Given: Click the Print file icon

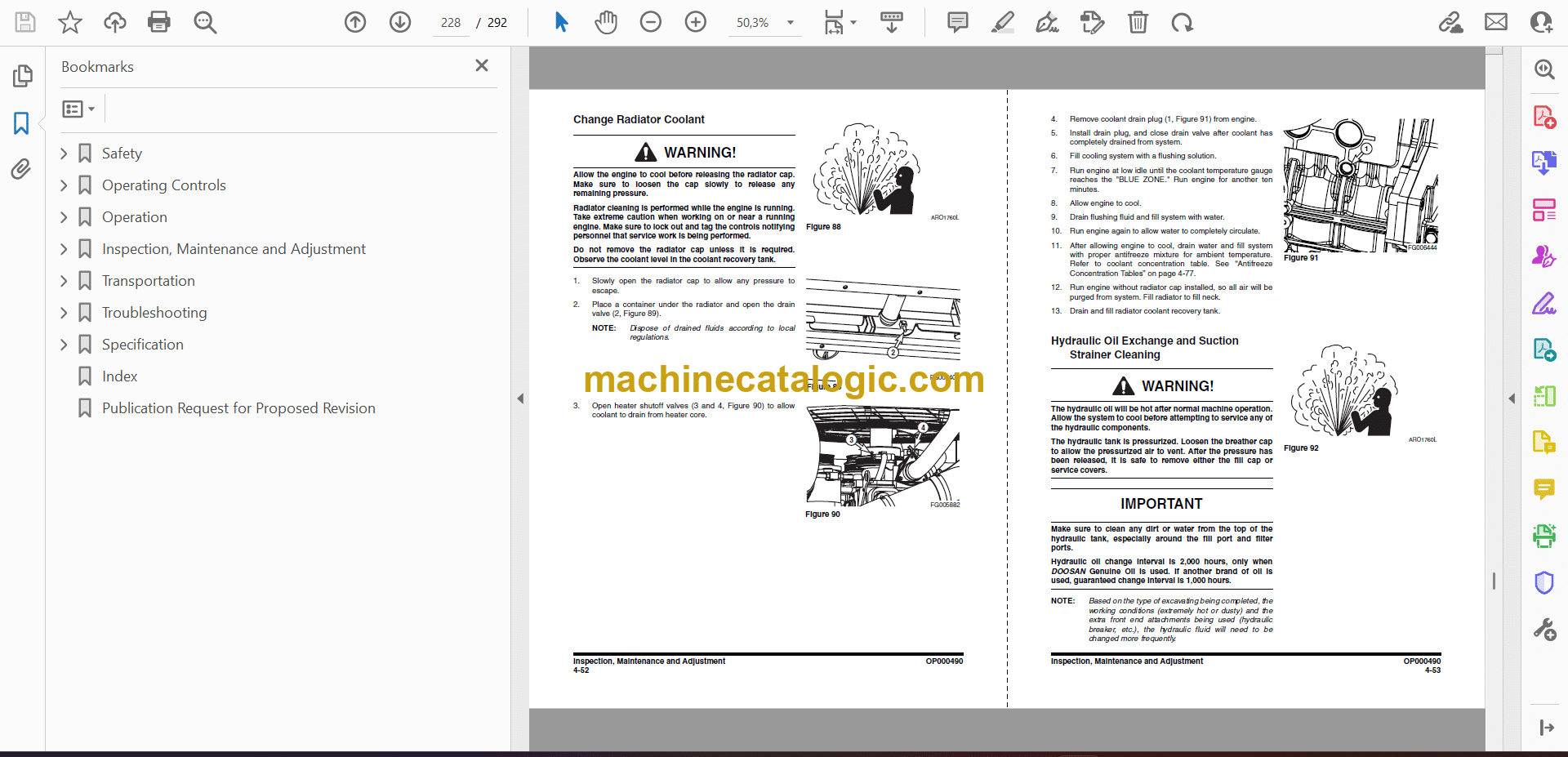Looking at the screenshot, I should tap(158, 22).
